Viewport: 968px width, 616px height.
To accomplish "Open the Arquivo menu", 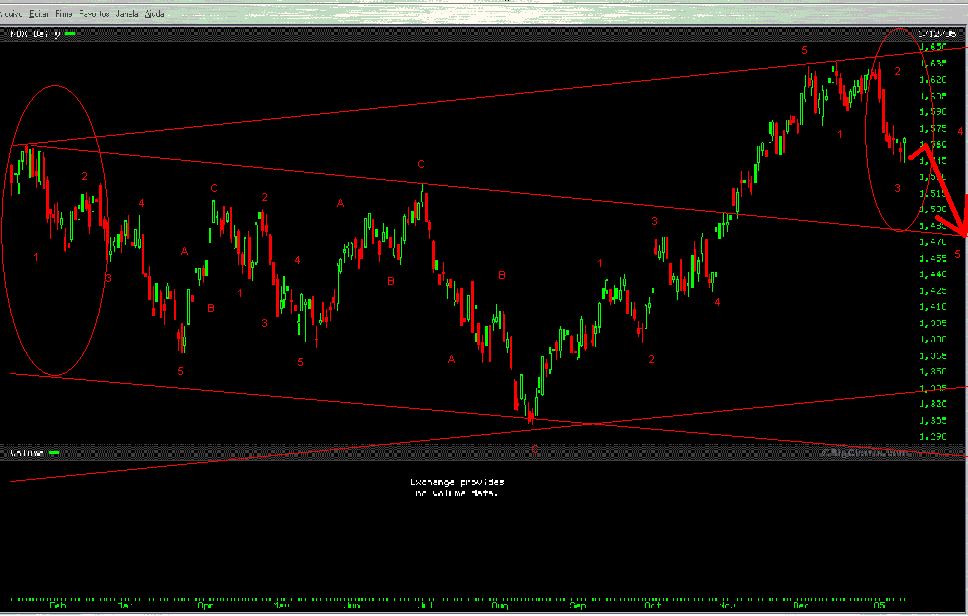I will (x=12, y=14).
